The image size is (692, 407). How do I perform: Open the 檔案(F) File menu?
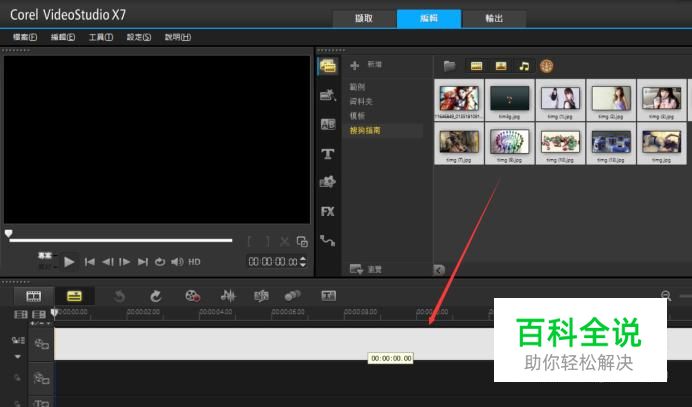[25, 37]
